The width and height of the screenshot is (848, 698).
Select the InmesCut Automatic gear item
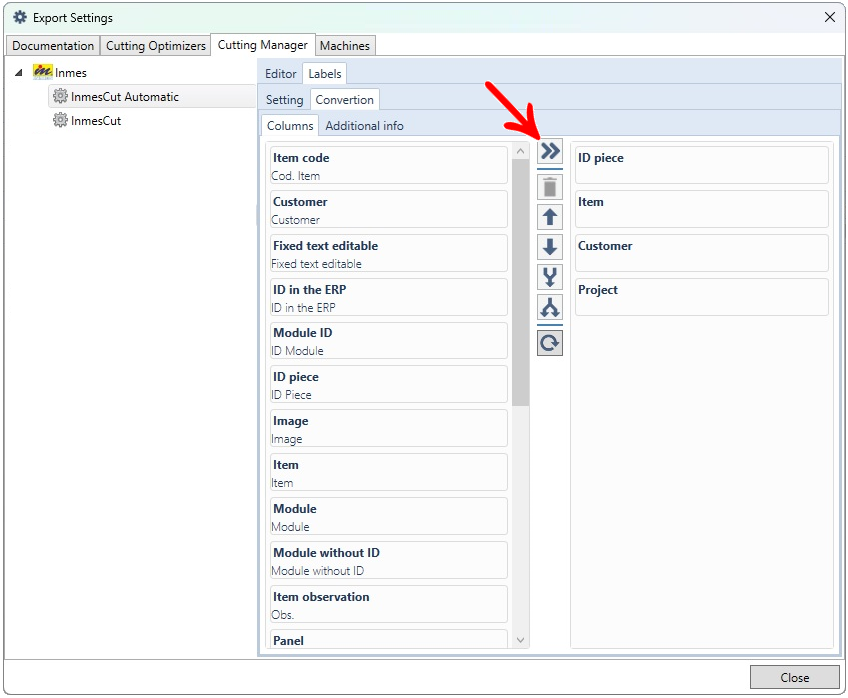(x=124, y=97)
